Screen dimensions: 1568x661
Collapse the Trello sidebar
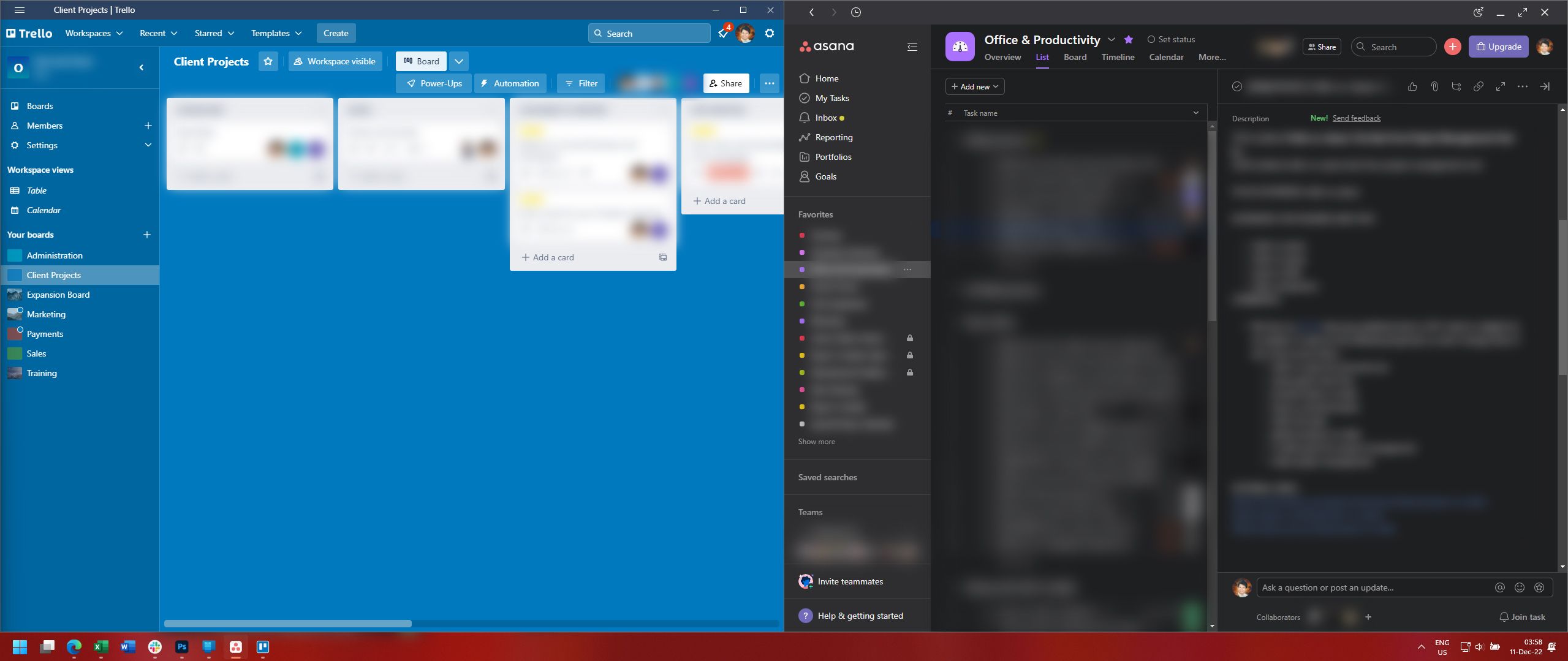(142, 67)
